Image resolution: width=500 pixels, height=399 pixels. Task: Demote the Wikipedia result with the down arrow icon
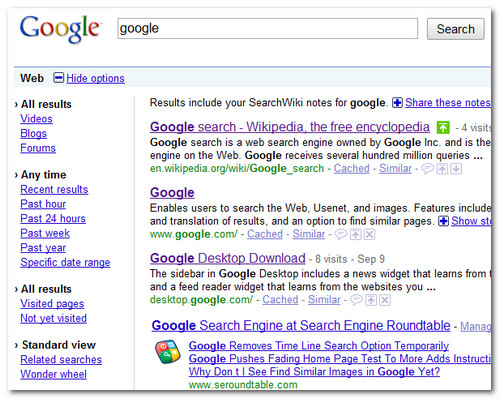[x=456, y=169]
